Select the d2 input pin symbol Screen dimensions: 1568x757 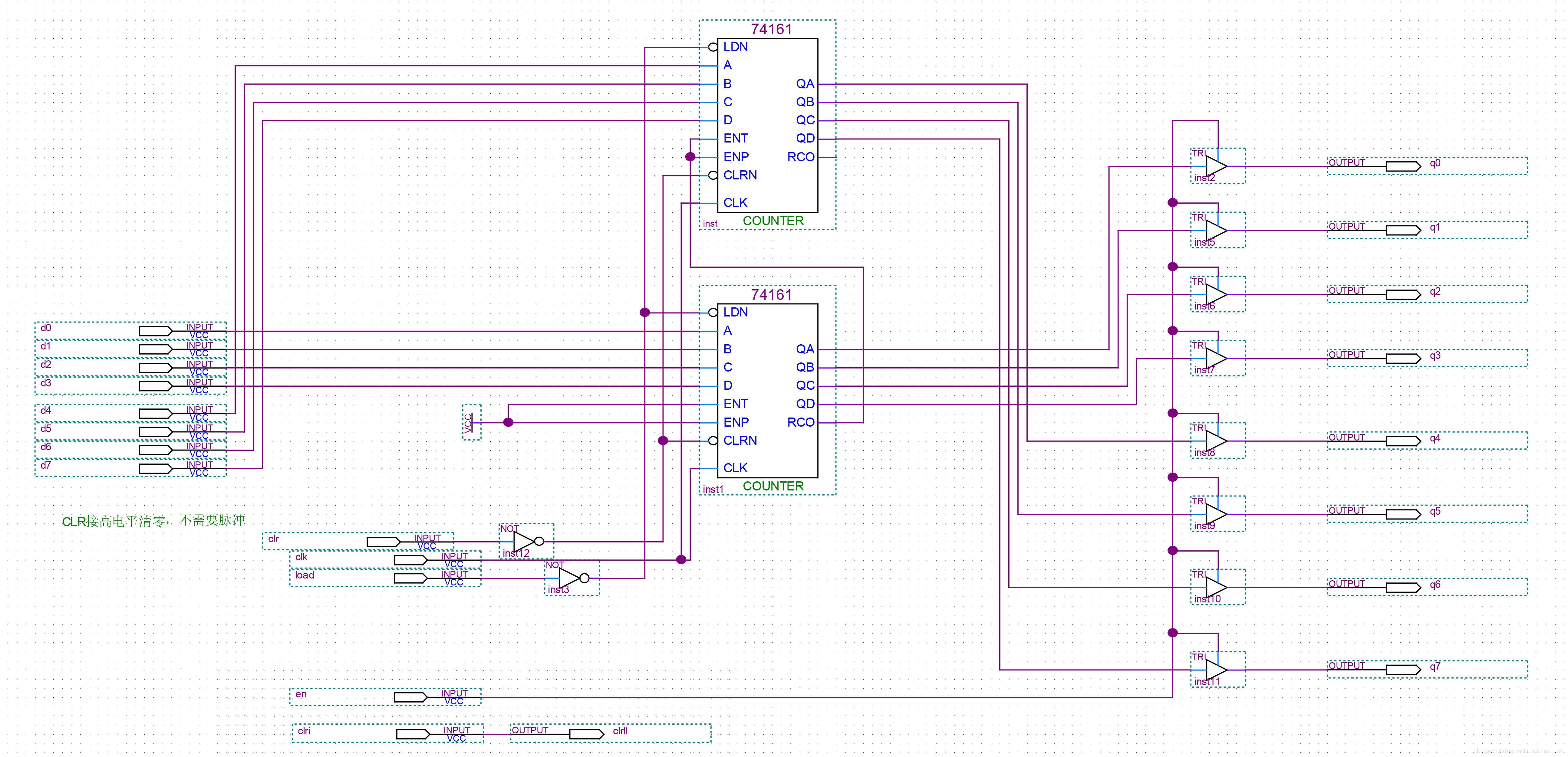pyautogui.click(x=130, y=368)
